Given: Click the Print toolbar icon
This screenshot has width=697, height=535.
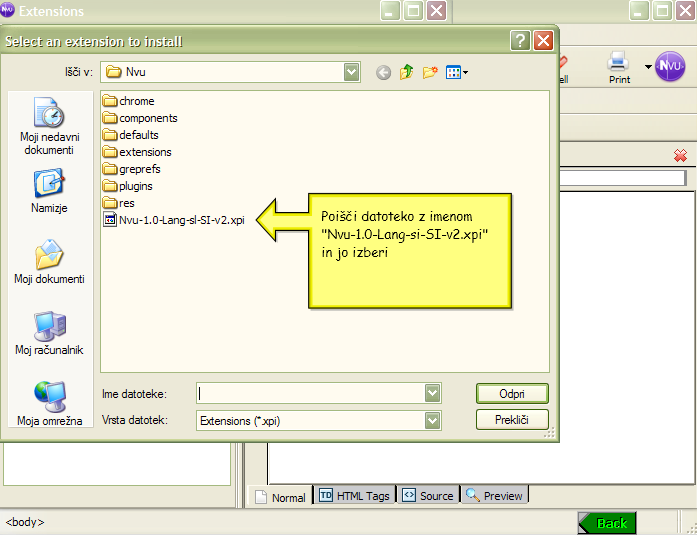Looking at the screenshot, I should pyautogui.click(x=619, y=65).
